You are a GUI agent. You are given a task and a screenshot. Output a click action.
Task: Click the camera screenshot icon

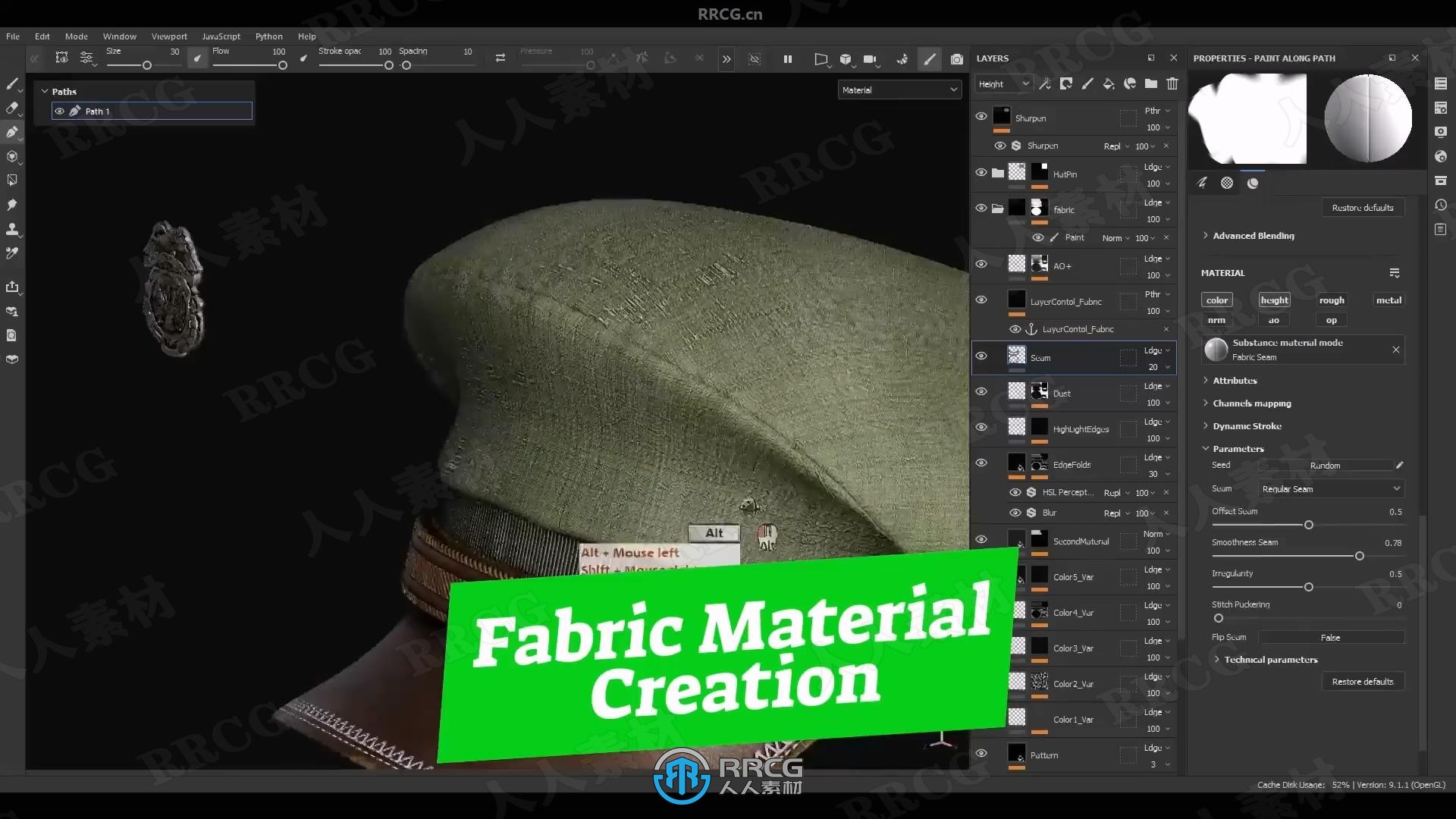click(957, 59)
